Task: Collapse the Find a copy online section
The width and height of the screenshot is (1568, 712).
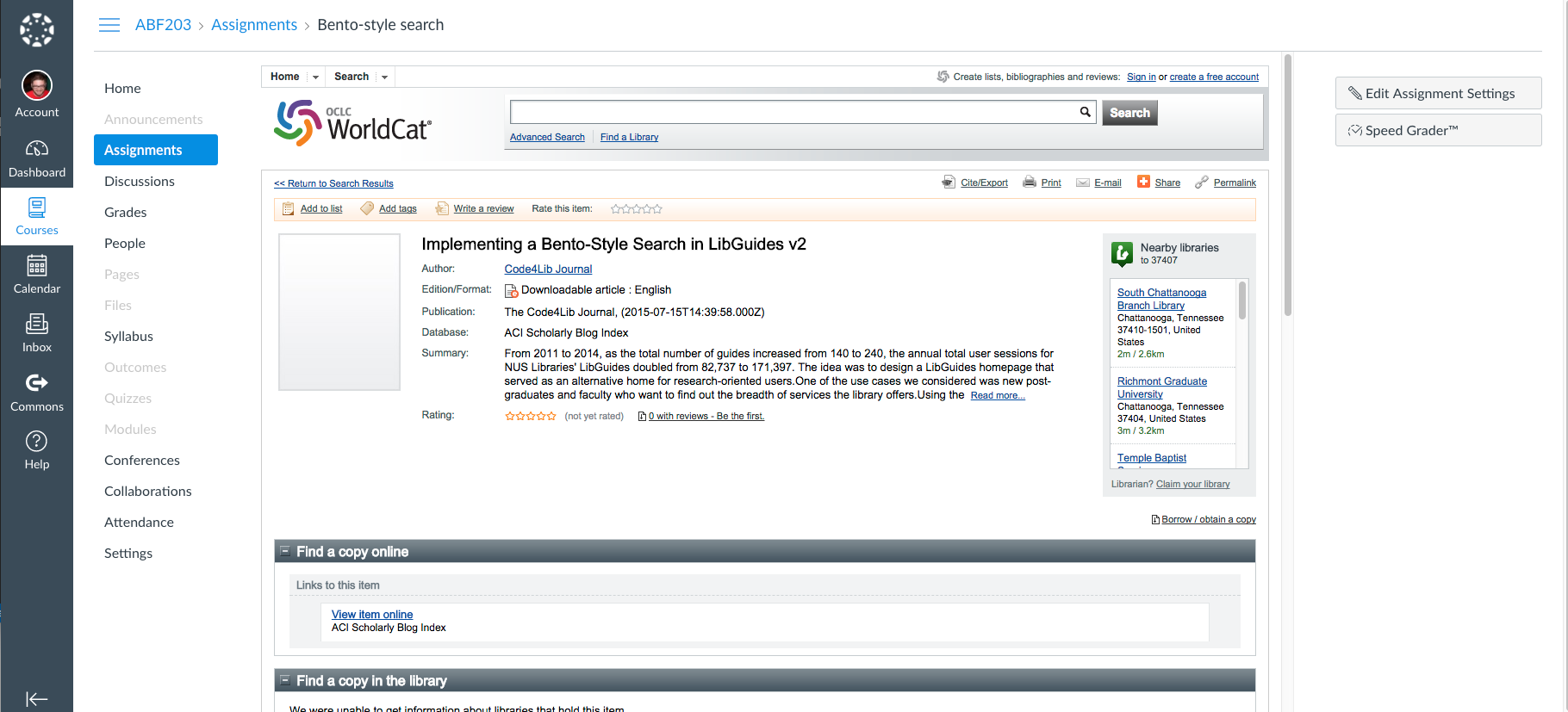Action: click(285, 551)
